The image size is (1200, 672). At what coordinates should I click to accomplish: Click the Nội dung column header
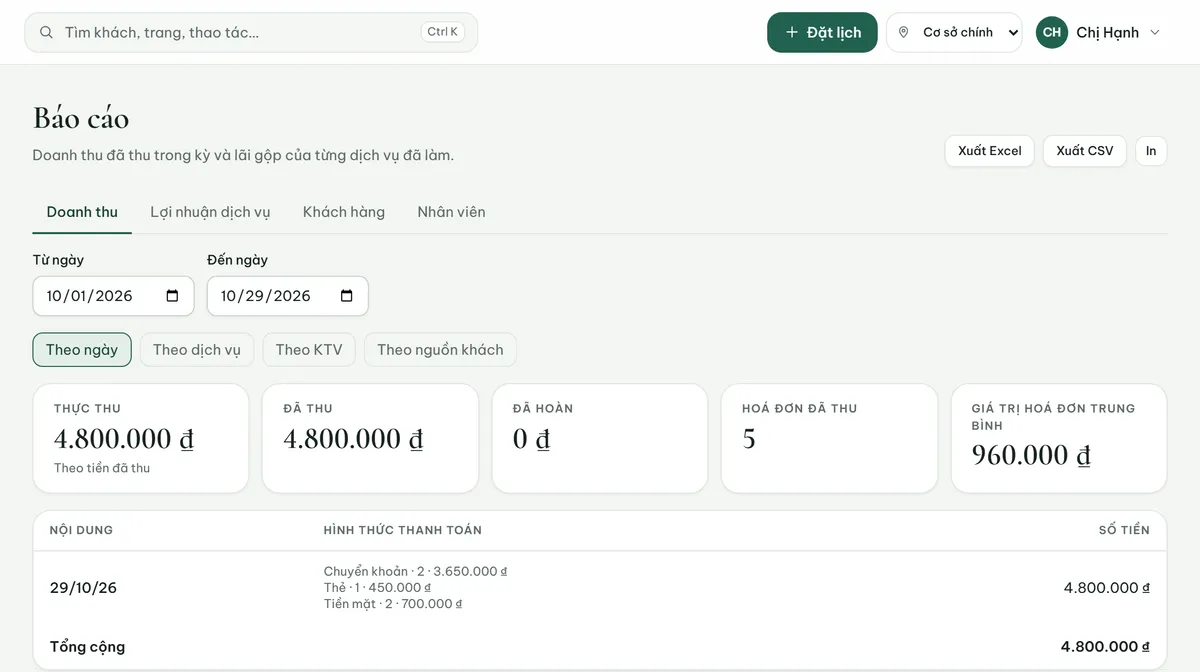pyautogui.click(x=81, y=530)
